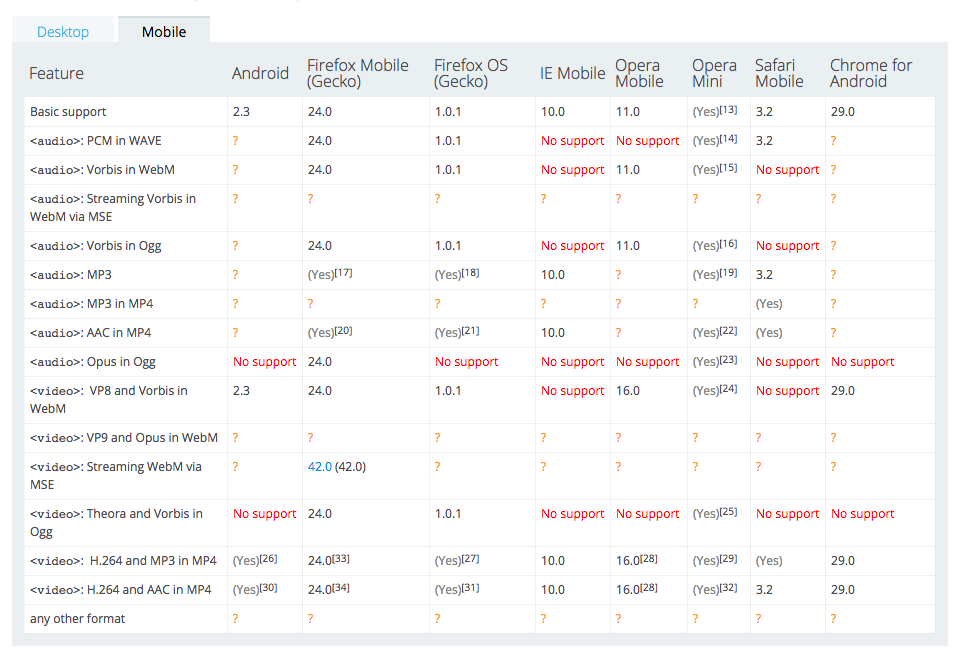Follow footnote [30] in the Android column

(269, 587)
